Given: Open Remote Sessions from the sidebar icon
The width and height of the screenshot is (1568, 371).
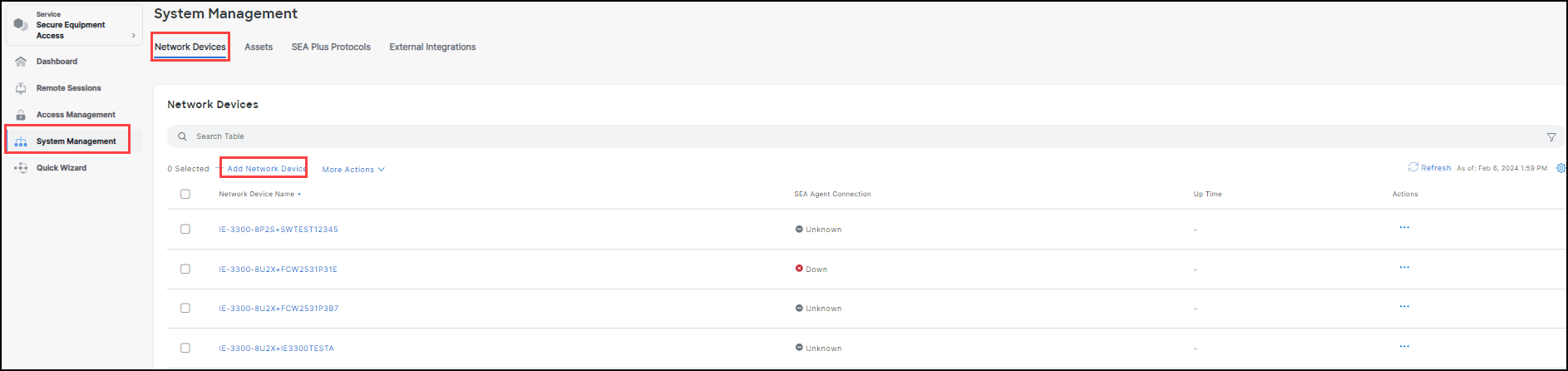Looking at the screenshot, I should (x=21, y=88).
